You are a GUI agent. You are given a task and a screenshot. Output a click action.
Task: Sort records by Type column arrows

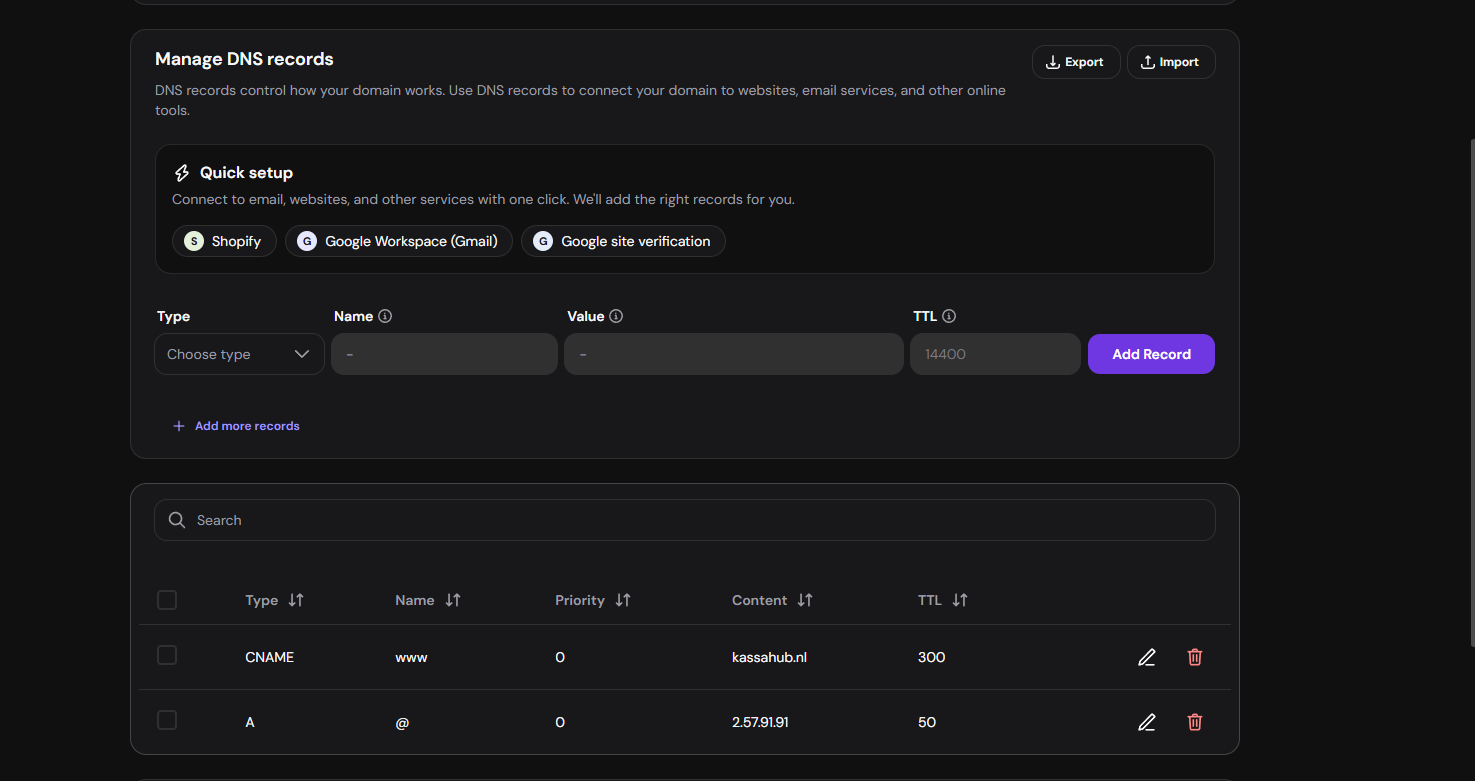pyautogui.click(x=296, y=600)
